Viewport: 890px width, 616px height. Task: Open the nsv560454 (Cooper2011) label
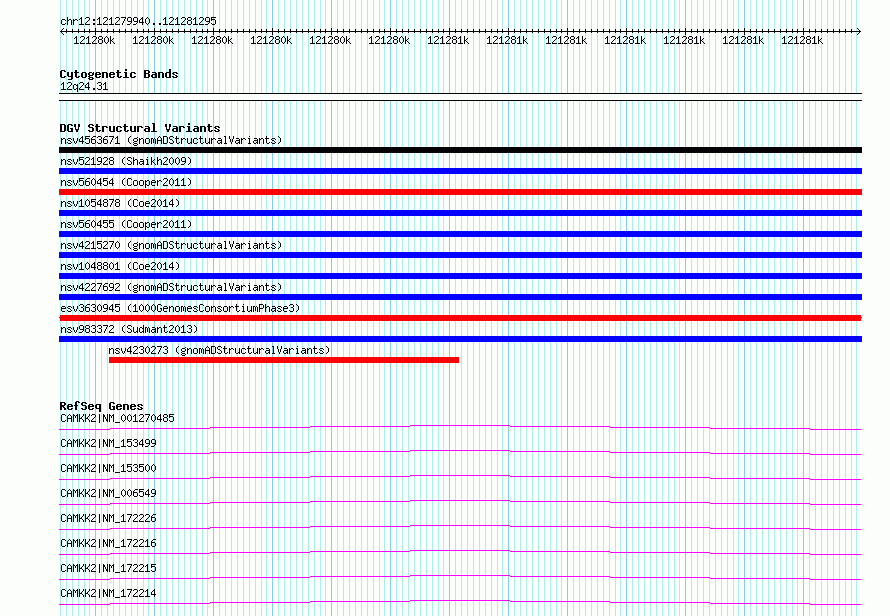tap(126, 182)
